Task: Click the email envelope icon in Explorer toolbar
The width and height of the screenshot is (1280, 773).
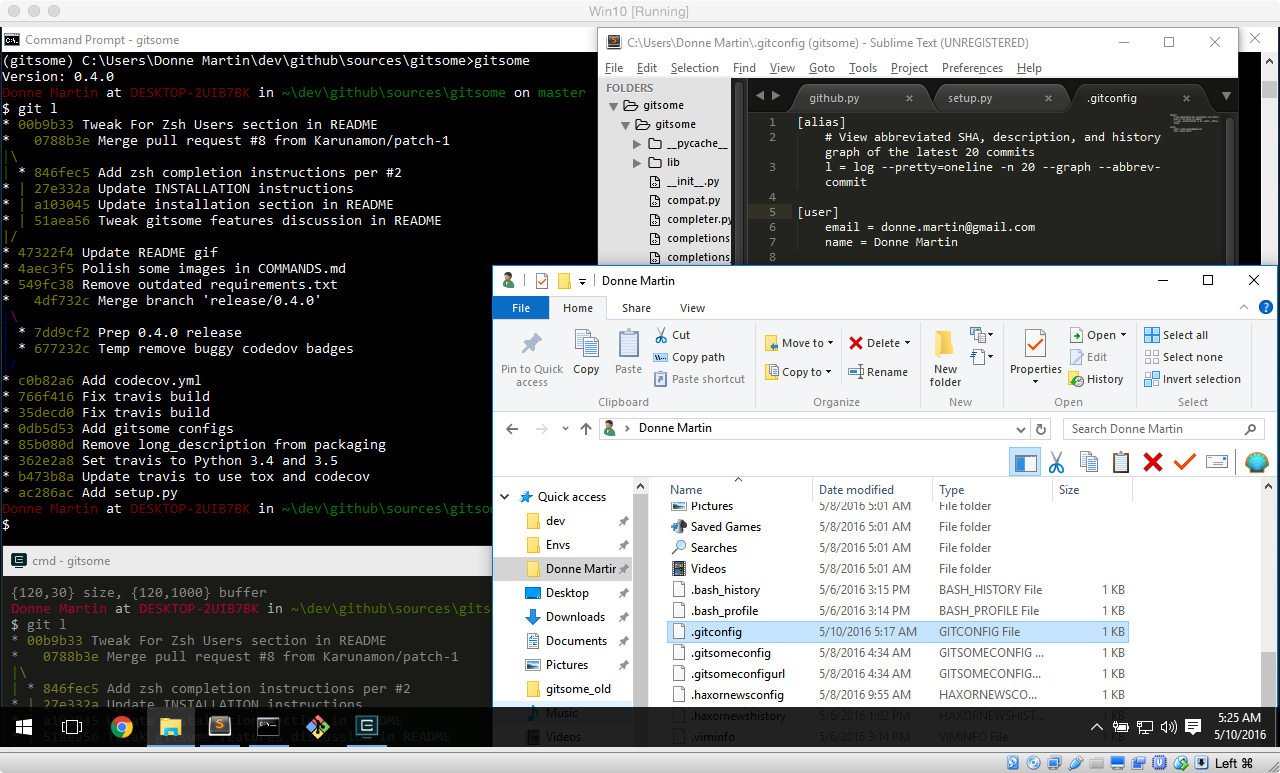Action: click(1217, 462)
